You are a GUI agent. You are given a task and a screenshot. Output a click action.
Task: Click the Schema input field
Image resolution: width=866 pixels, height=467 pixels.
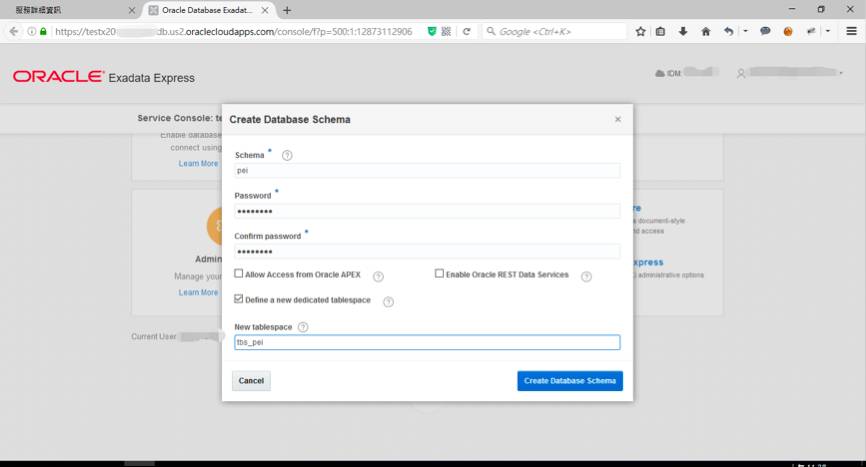[x=427, y=171]
